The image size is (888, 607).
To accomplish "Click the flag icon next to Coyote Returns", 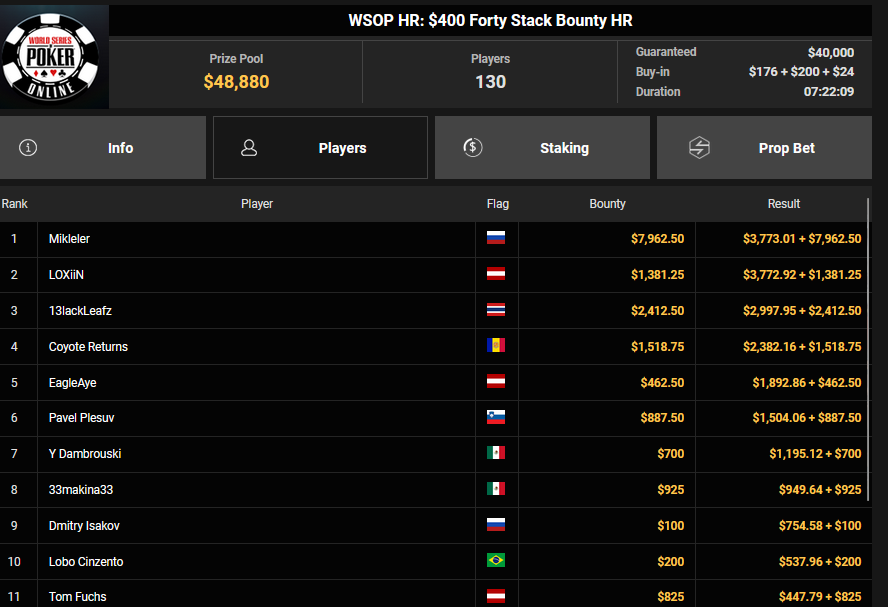I will pyautogui.click(x=496, y=346).
